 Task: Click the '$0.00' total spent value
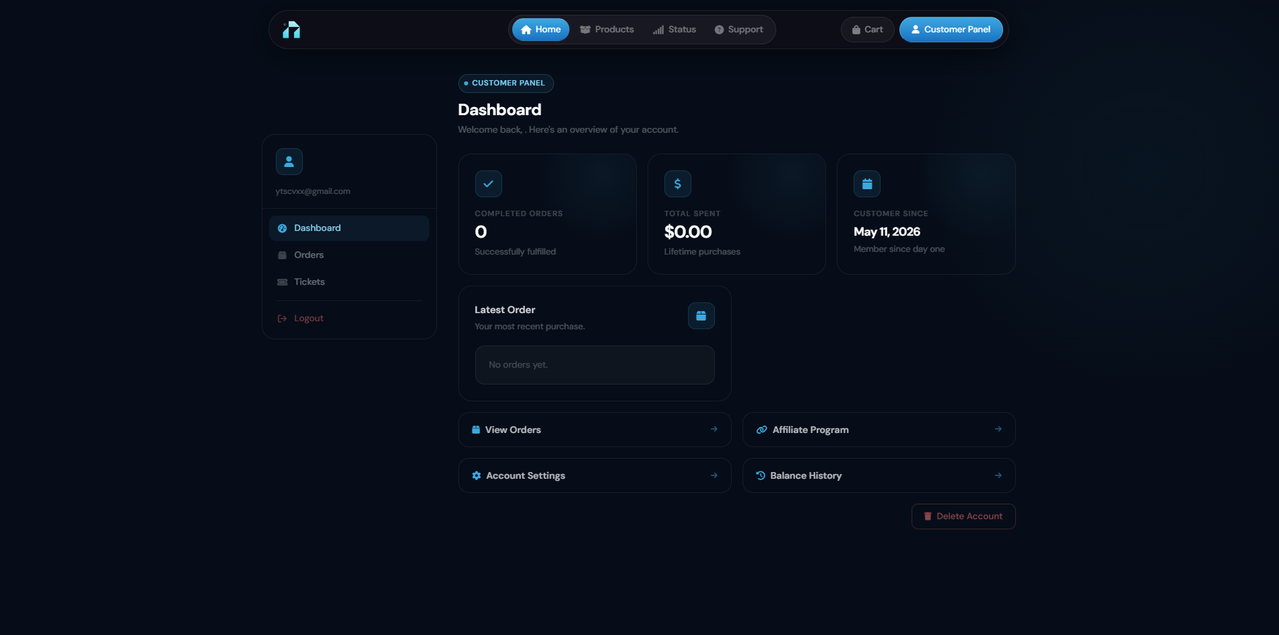coord(688,232)
